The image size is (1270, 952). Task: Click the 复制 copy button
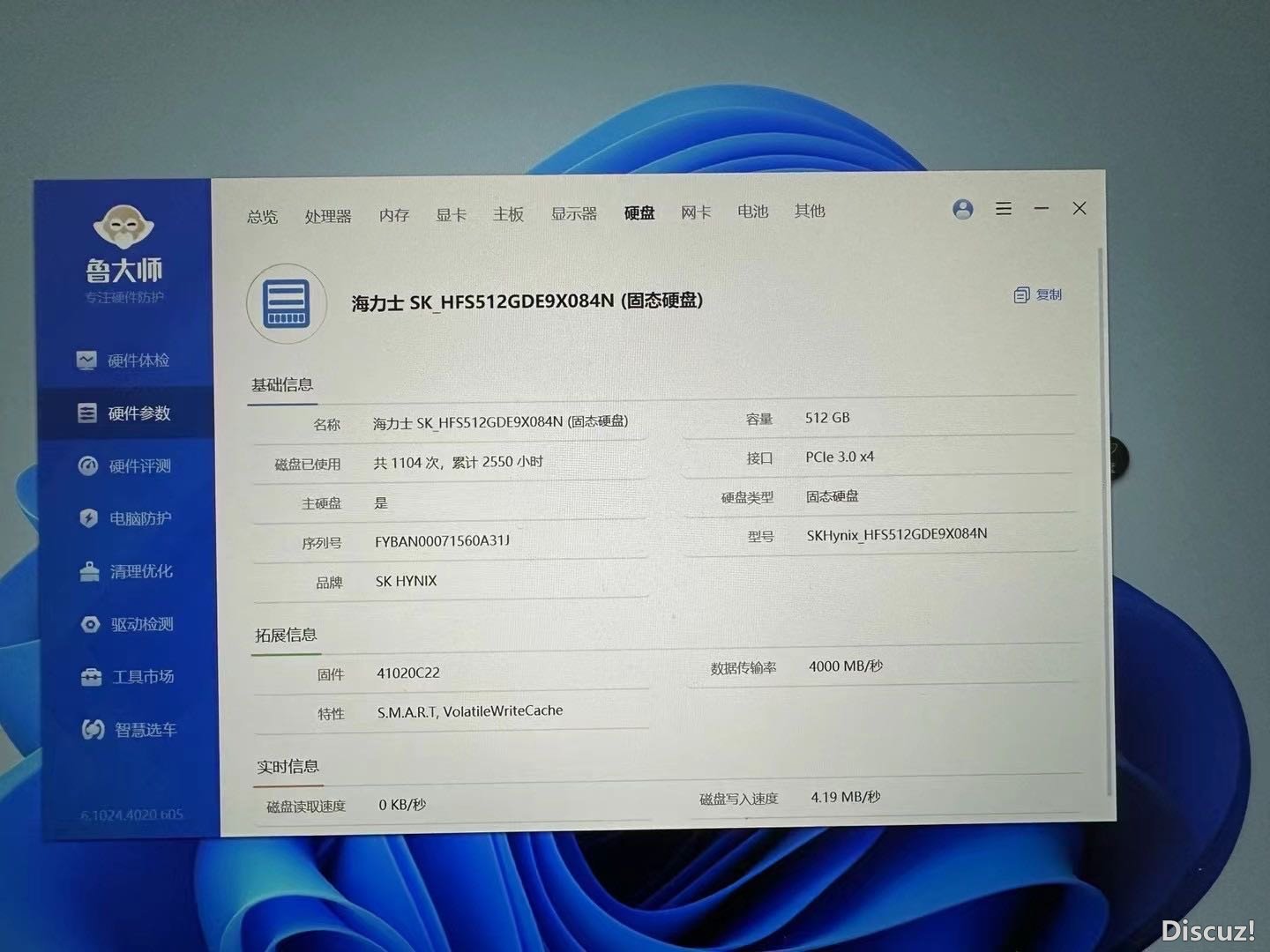1038,294
